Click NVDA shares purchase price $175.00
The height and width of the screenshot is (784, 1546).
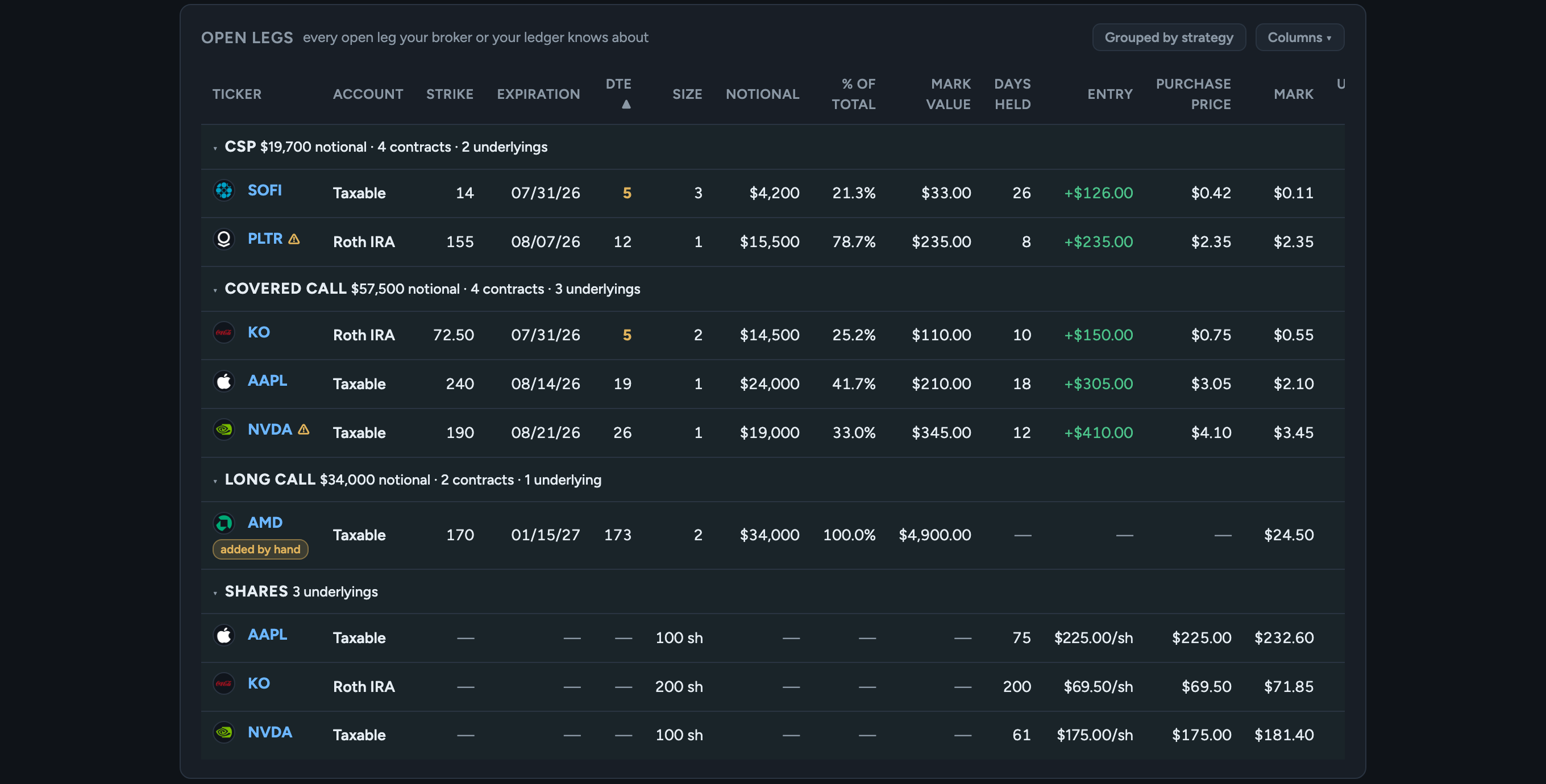pyautogui.click(x=1202, y=735)
